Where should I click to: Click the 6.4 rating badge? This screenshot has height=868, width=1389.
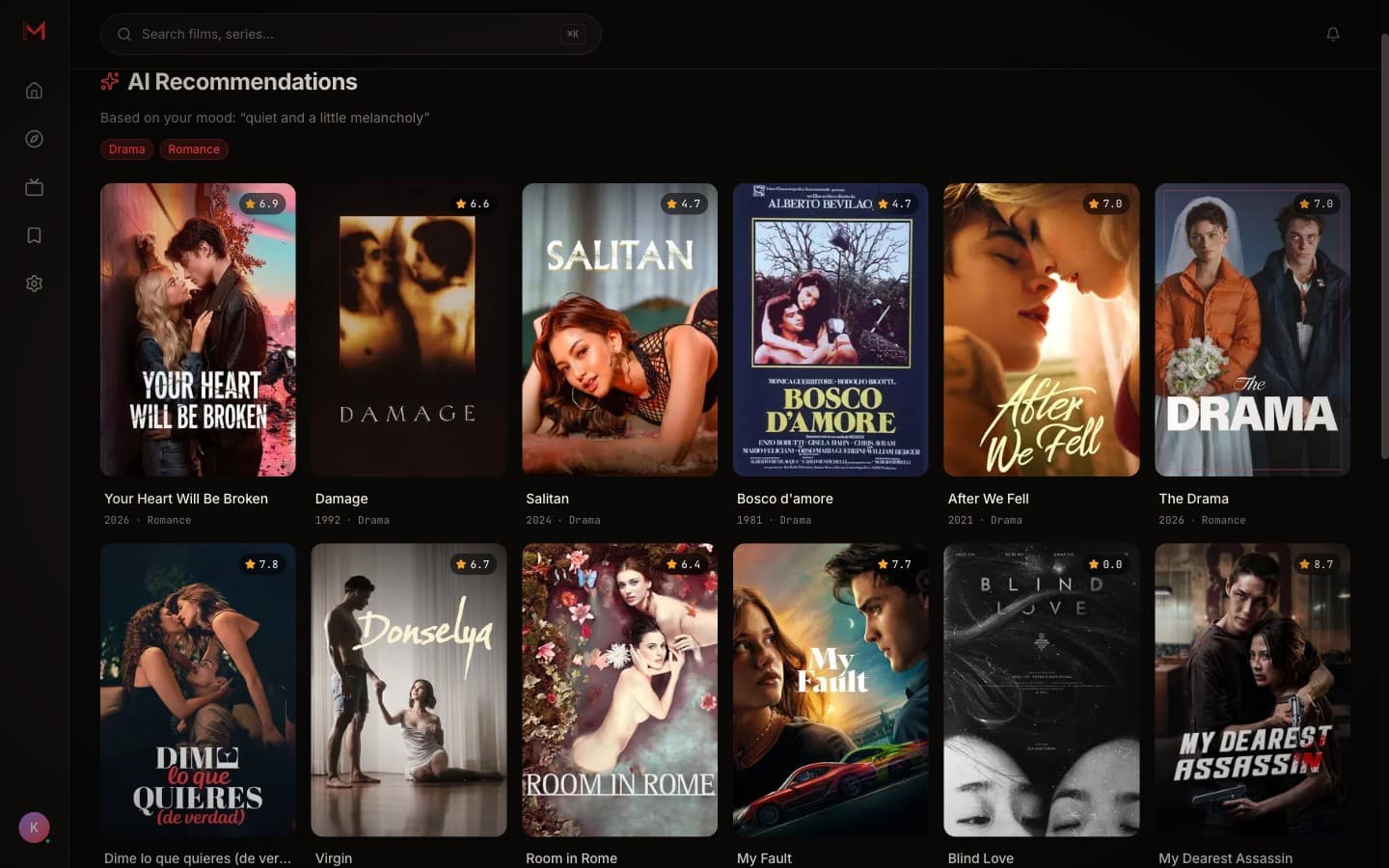coord(684,564)
